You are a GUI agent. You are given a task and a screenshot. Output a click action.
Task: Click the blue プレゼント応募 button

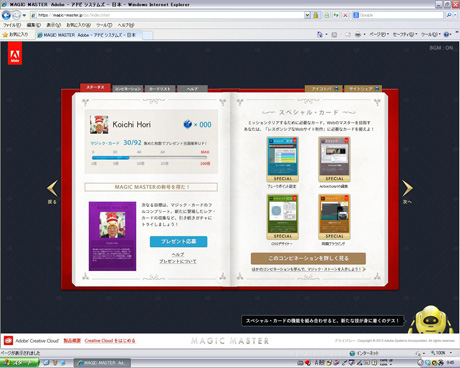tap(179, 241)
